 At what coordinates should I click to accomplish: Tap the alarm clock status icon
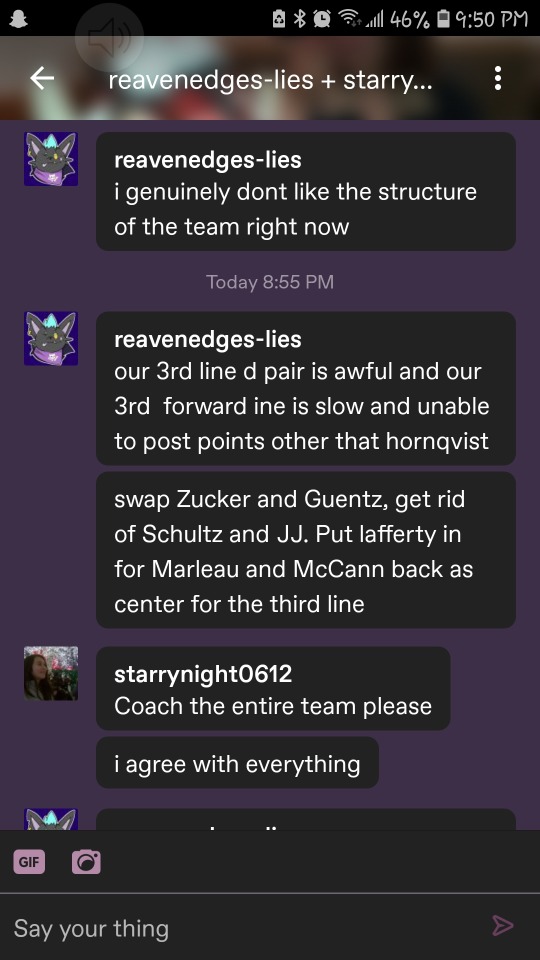click(x=322, y=20)
